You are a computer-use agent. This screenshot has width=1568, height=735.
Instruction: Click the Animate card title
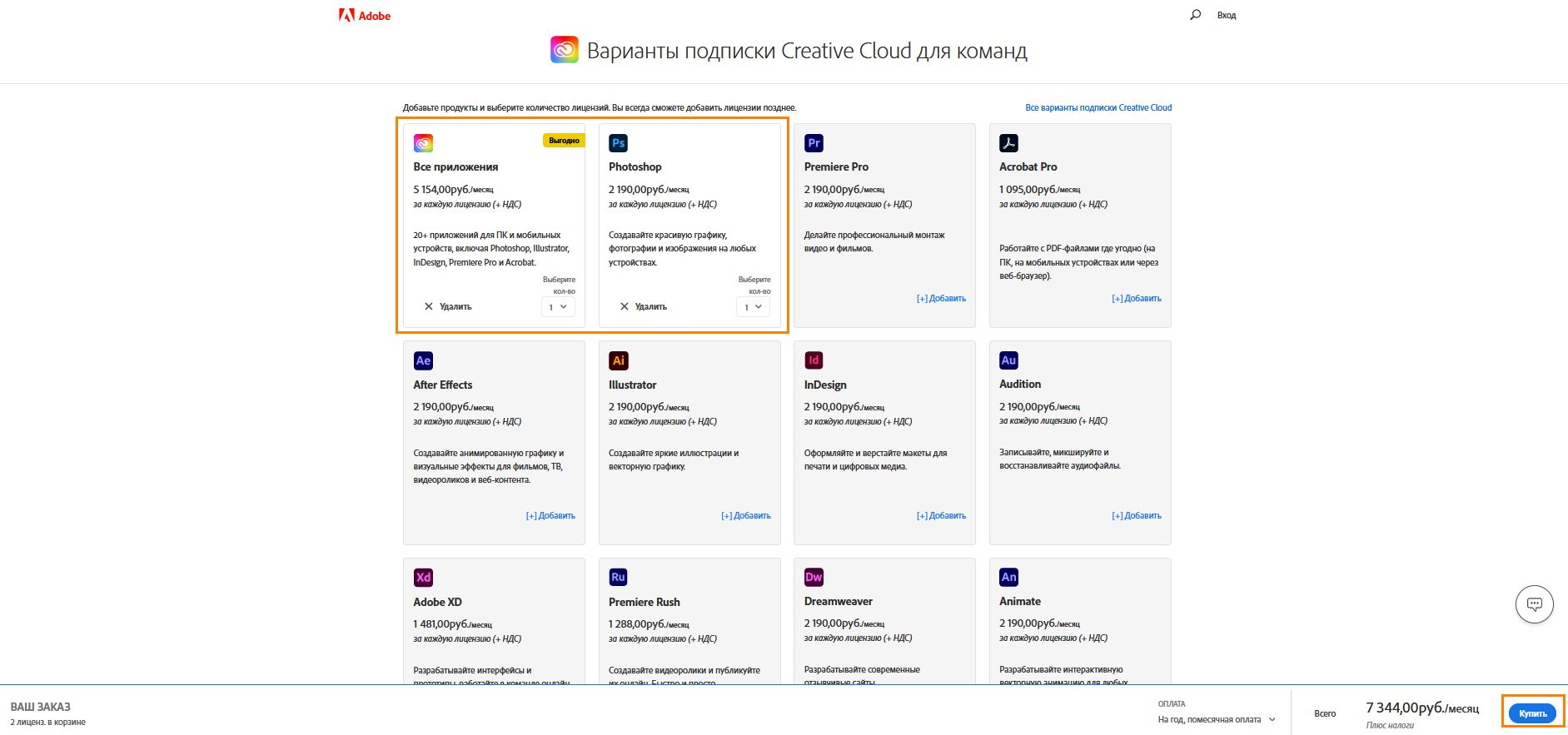1020,601
